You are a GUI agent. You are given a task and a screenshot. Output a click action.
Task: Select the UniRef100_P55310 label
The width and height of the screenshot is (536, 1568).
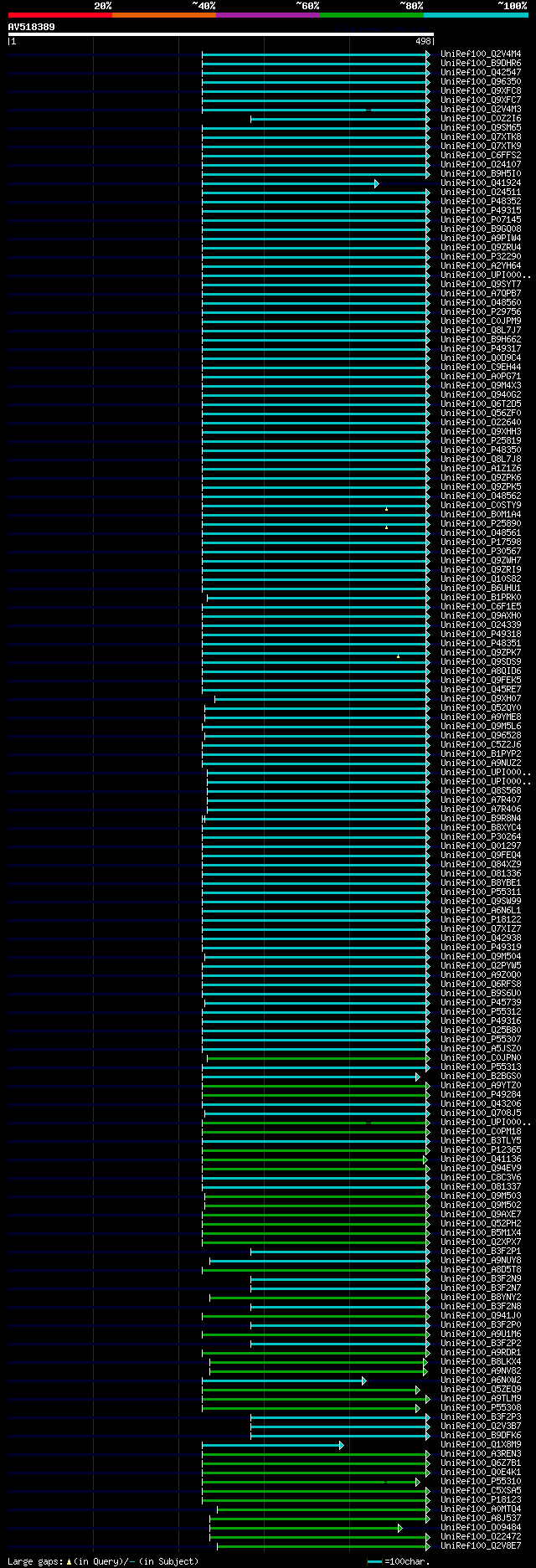[481, 1482]
